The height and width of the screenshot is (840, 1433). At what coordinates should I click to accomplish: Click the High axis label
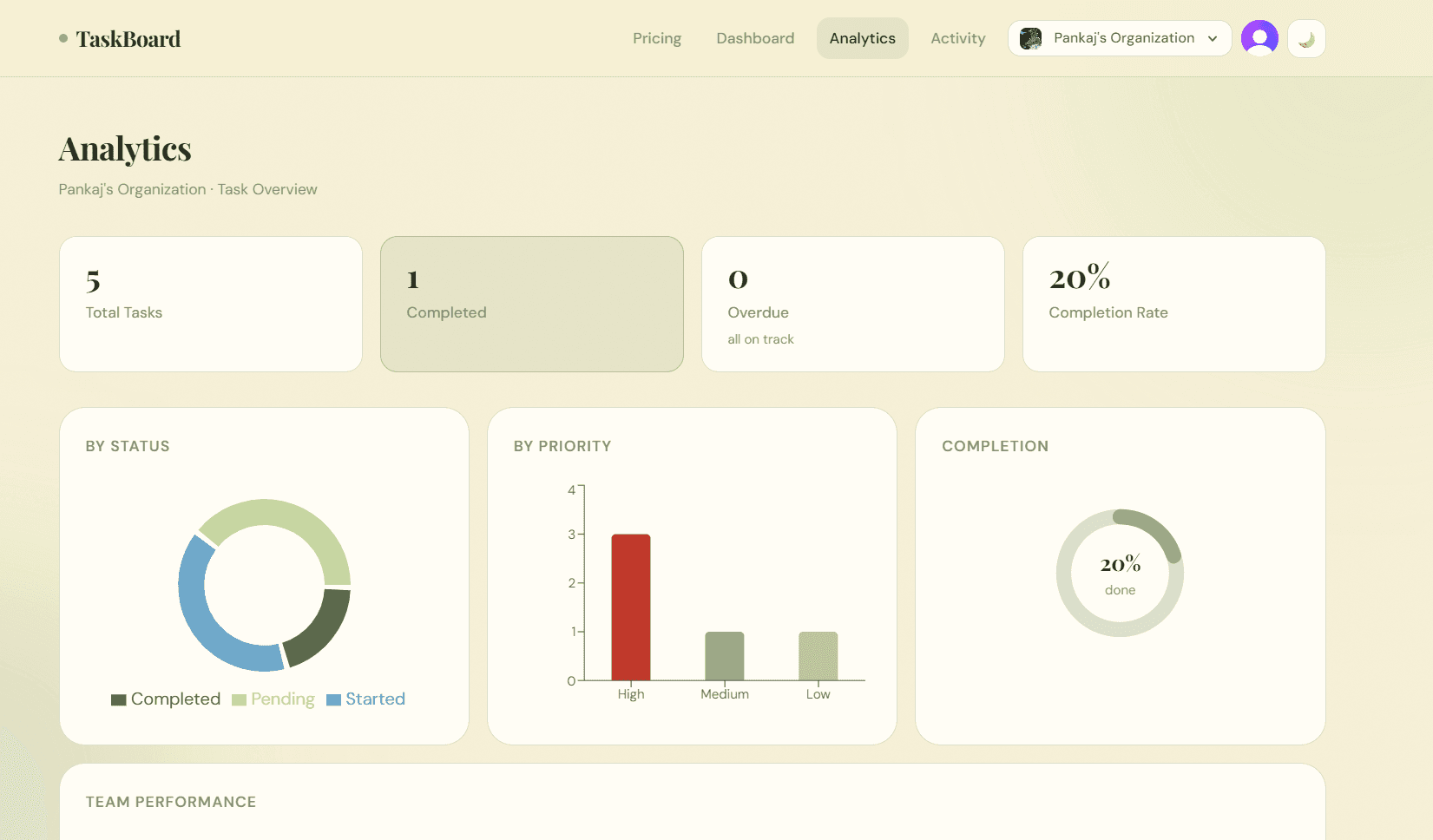tap(631, 694)
